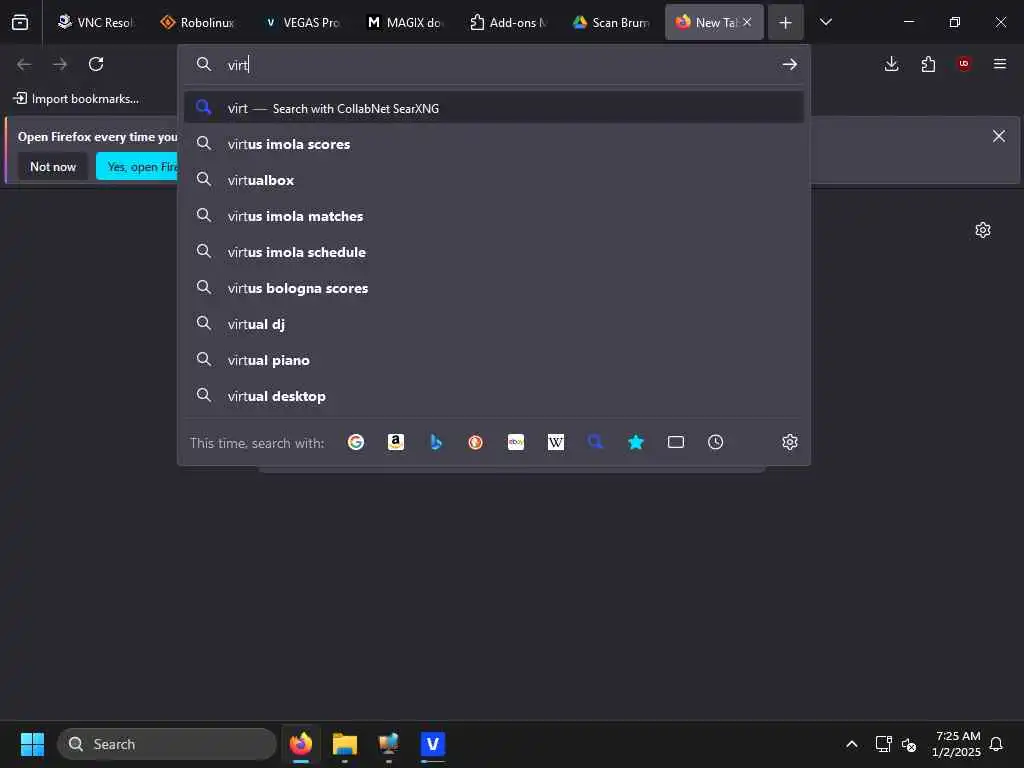Personalize new tab gear icon
Viewport: 1024px width, 768px height.
point(983,230)
